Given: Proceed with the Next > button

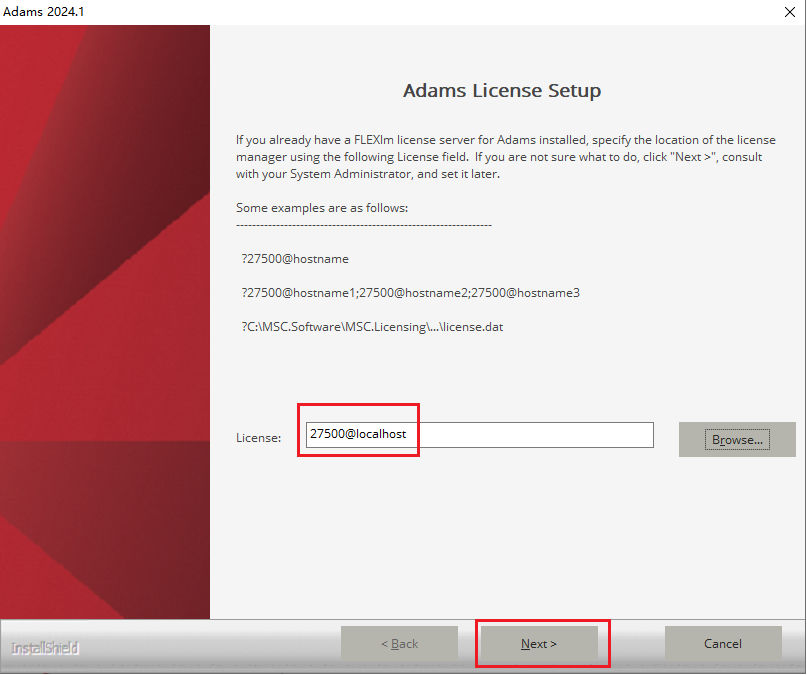Looking at the screenshot, I should click(x=539, y=644).
